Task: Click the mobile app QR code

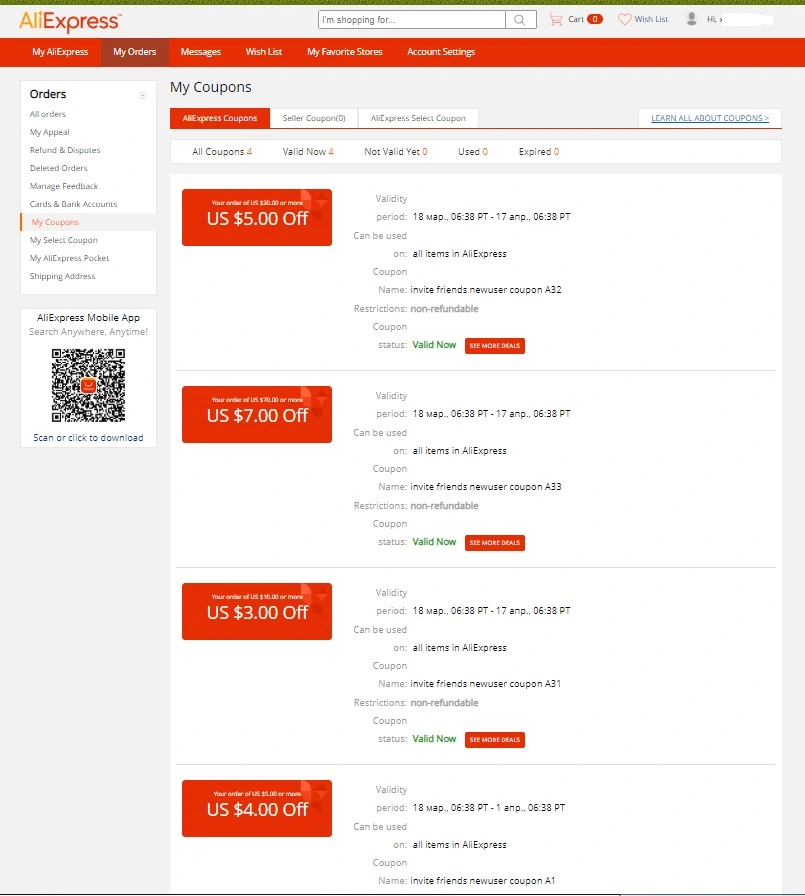Action: (x=89, y=385)
